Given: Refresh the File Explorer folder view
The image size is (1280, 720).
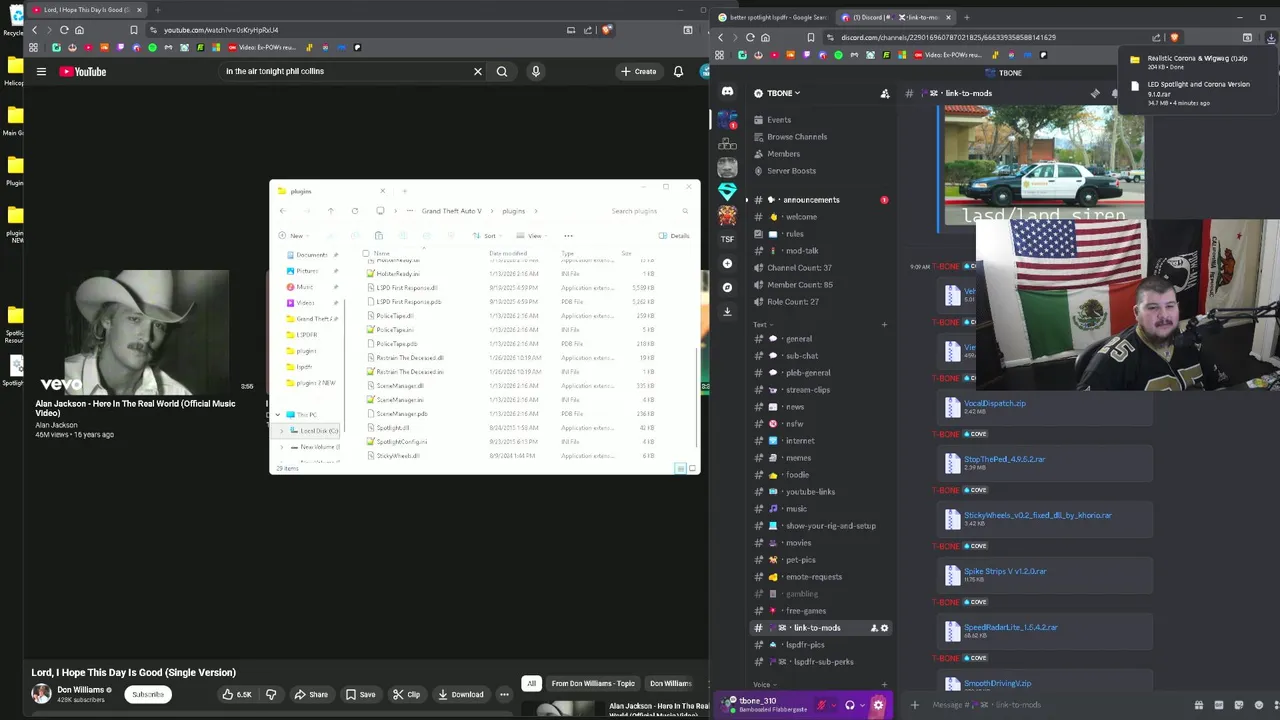Looking at the screenshot, I should coord(354,211).
